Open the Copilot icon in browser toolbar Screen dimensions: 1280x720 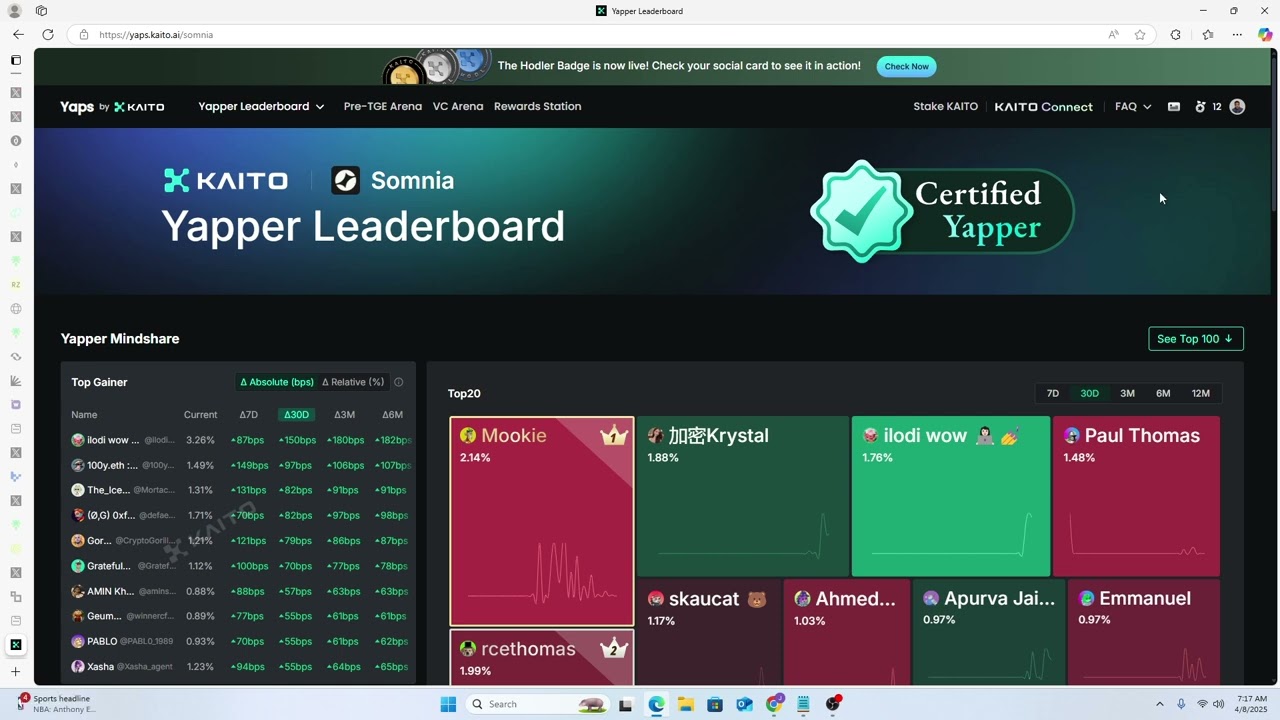tap(1265, 34)
